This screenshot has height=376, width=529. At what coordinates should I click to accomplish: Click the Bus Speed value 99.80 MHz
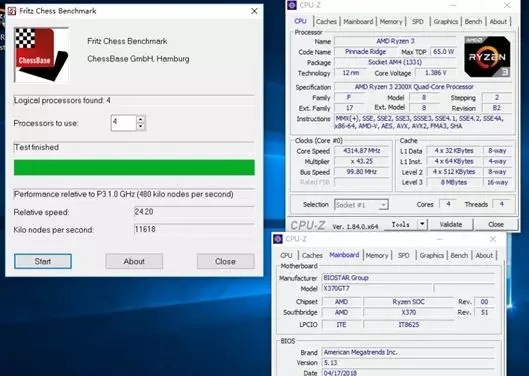362,172
